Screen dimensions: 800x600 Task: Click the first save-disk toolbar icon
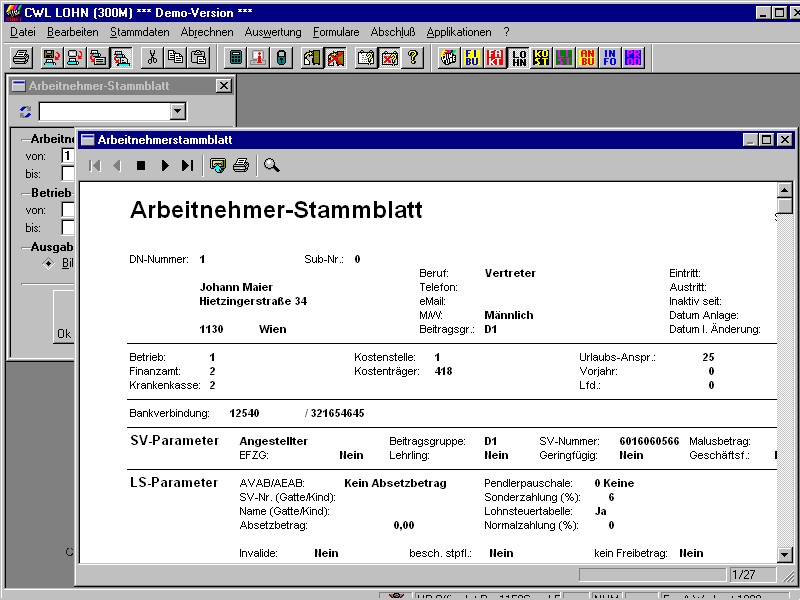tap(50, 57)
